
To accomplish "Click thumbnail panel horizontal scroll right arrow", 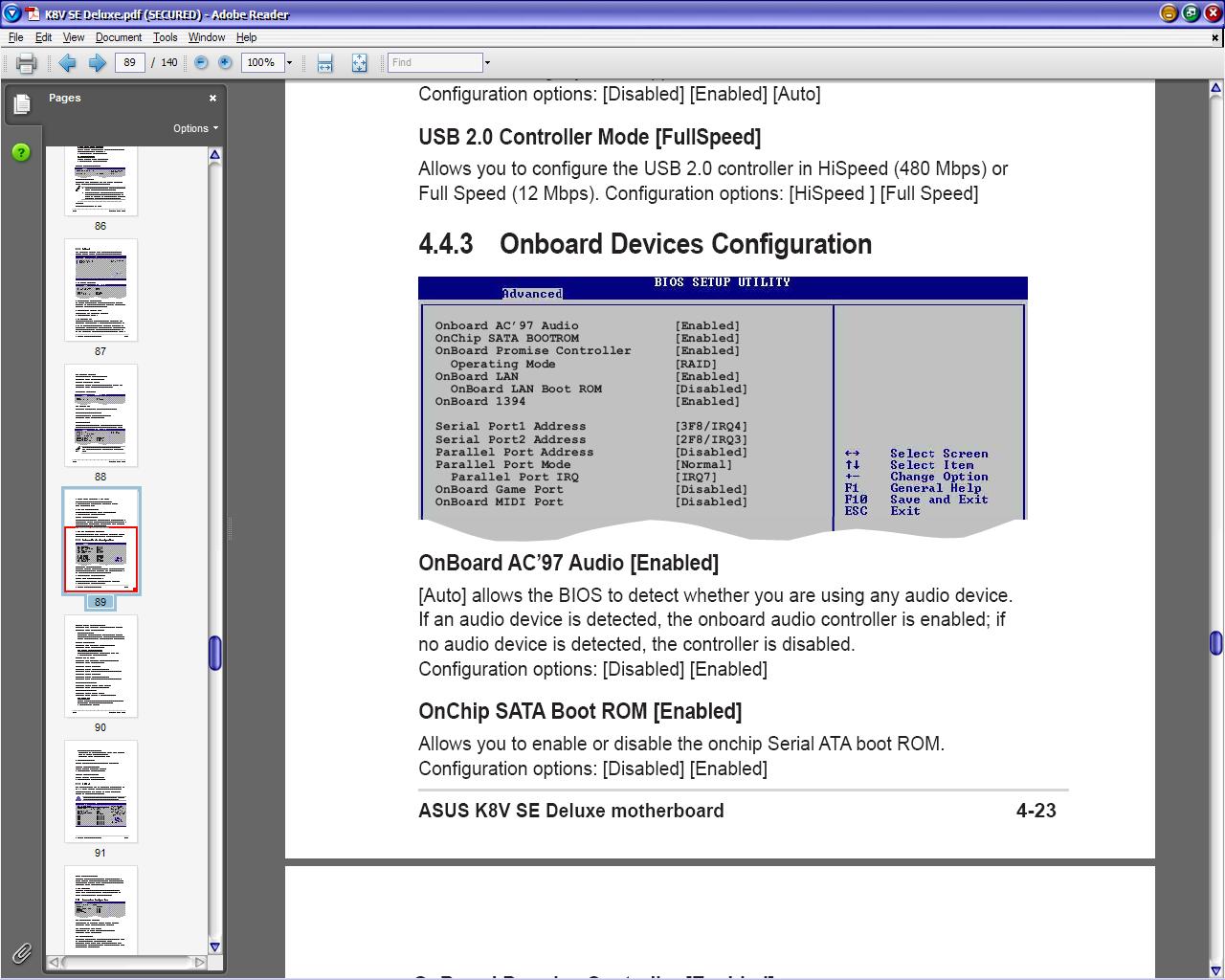I will pos(199,962).
